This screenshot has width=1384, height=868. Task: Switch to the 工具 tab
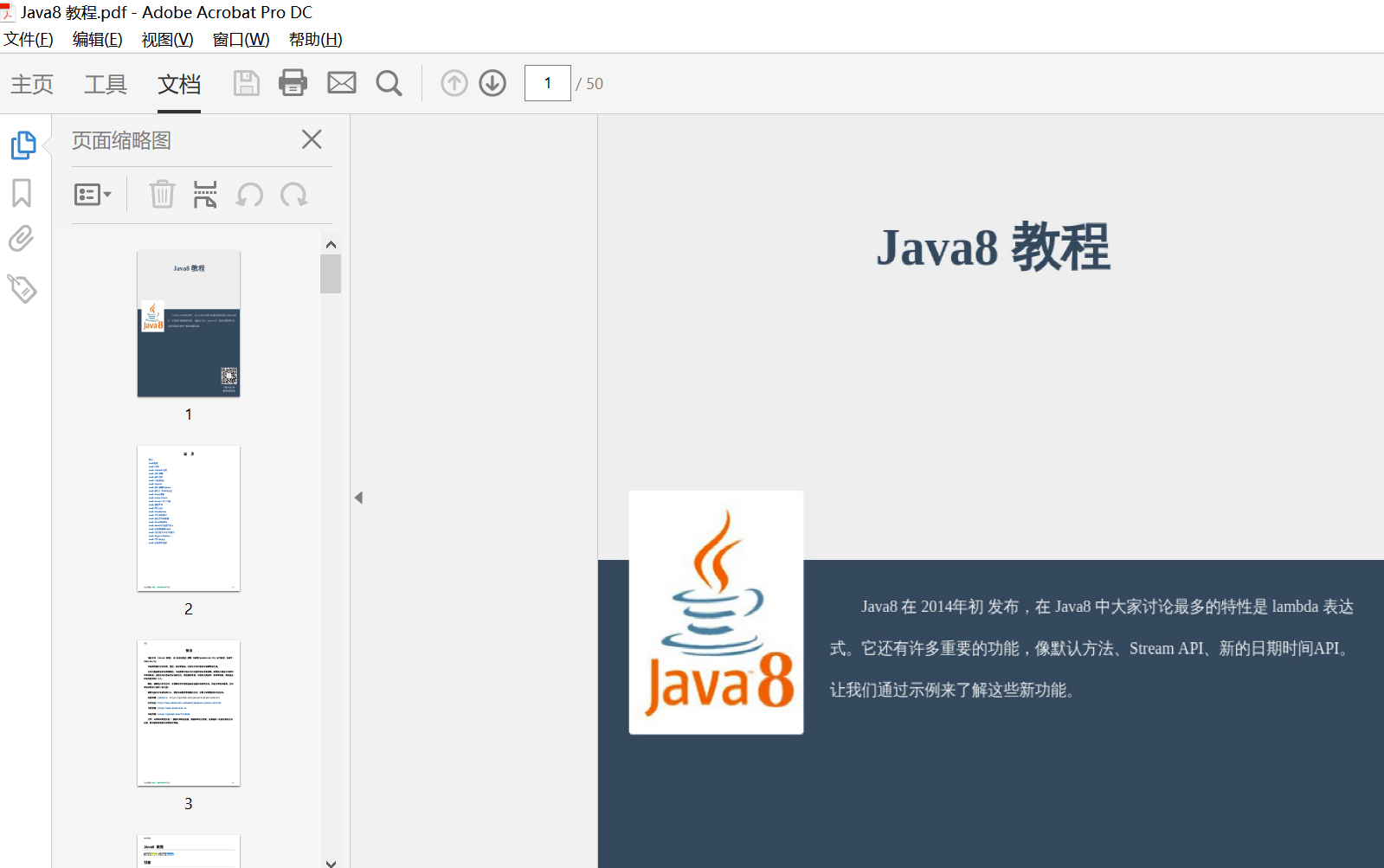pos(106,84)
